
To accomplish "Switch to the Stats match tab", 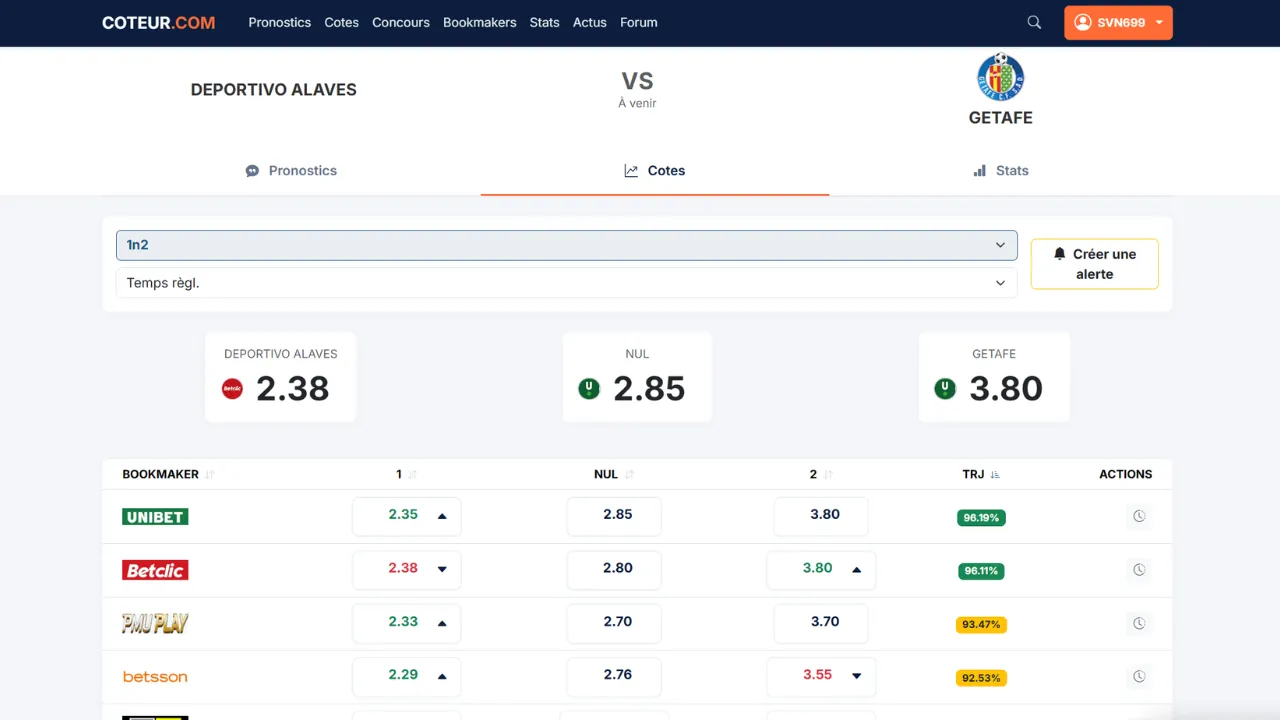I will pos(1001,171).
